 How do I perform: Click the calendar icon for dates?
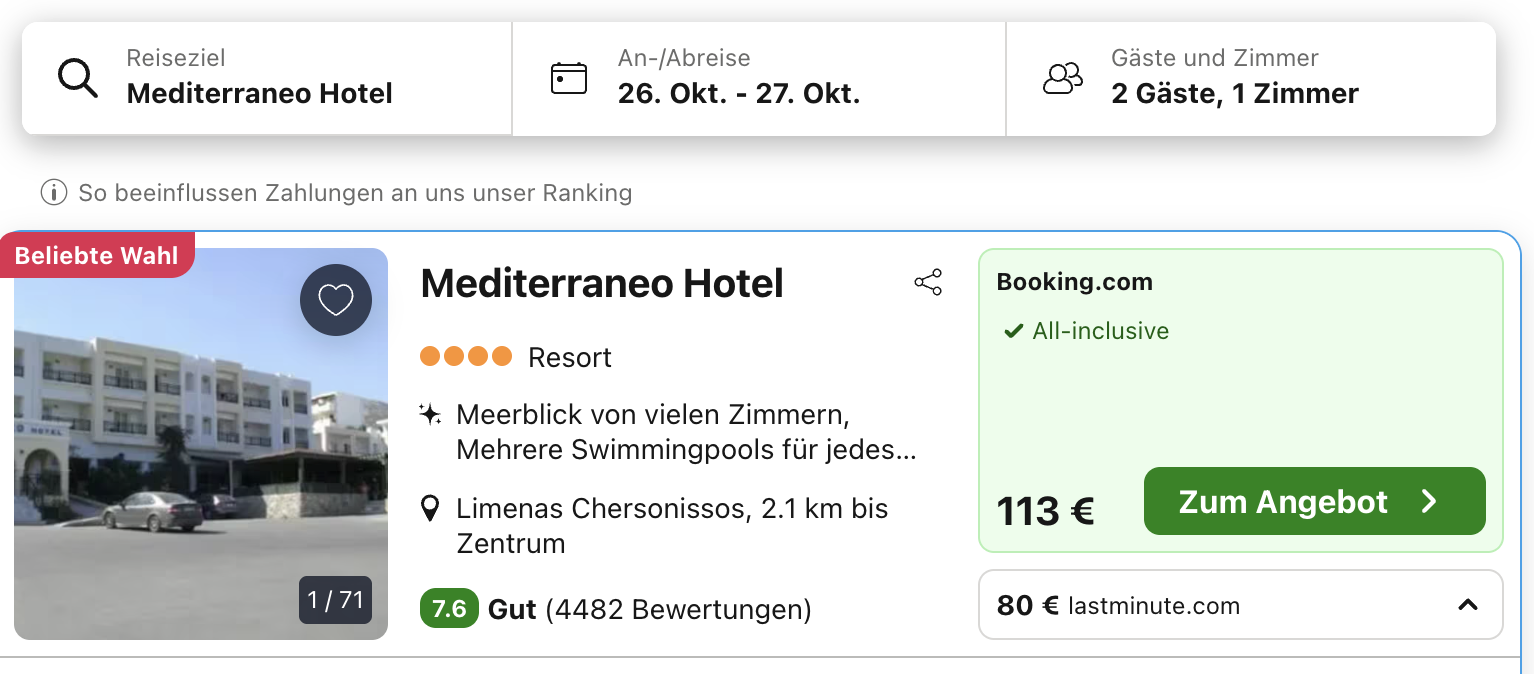click(569, 78)
